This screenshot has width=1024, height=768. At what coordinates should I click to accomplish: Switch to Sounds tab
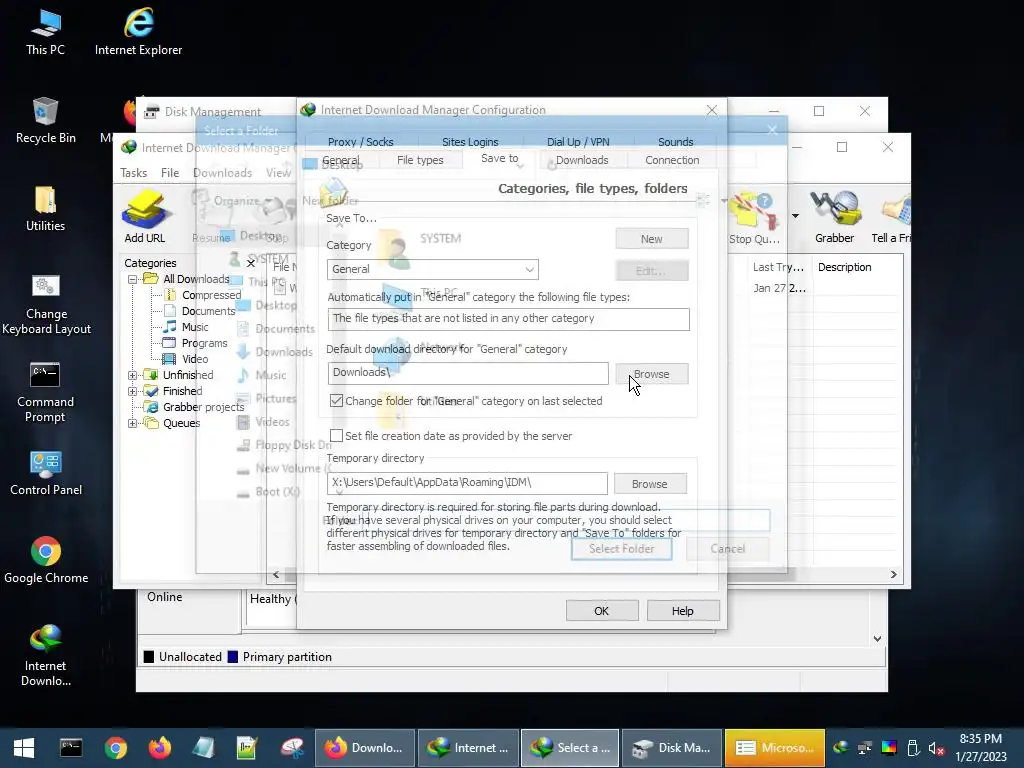(x=675, y=142)
